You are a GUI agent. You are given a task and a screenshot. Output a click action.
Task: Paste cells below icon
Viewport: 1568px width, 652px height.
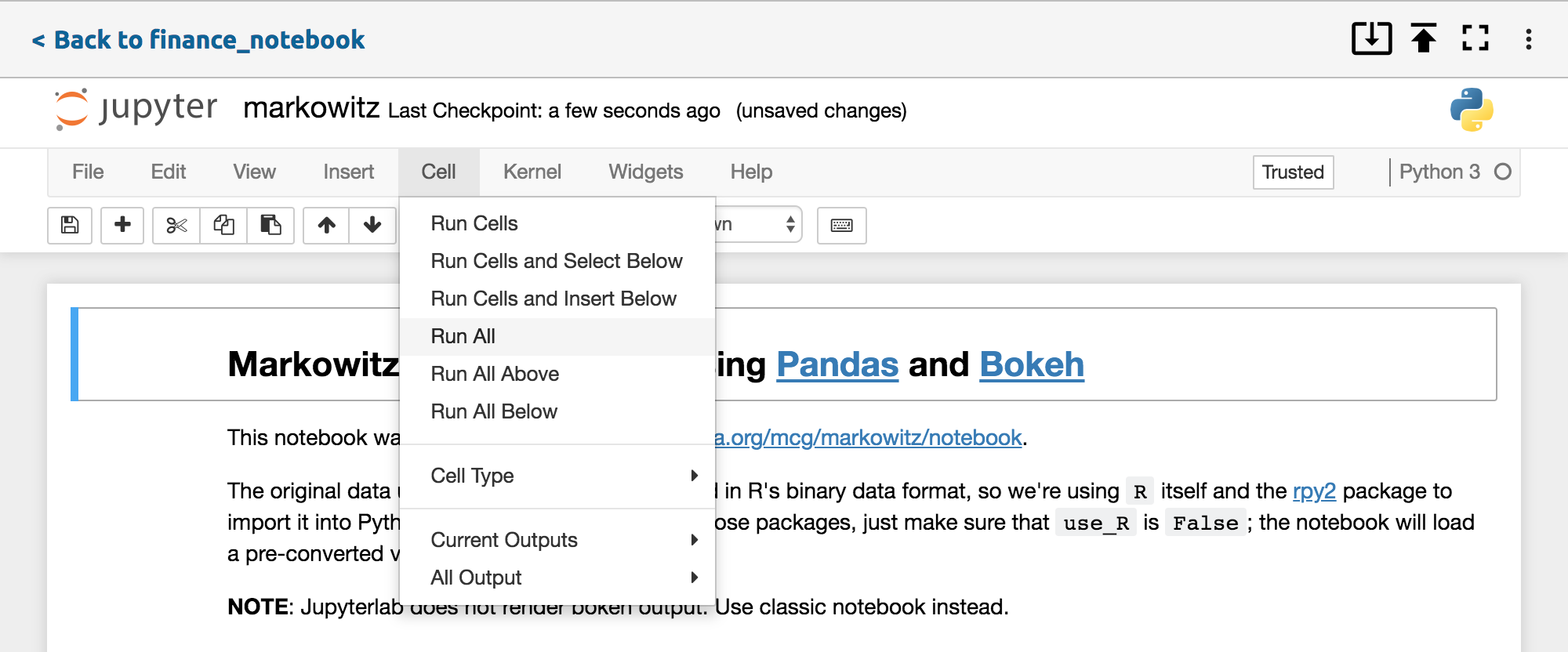[x=270, y=226]
